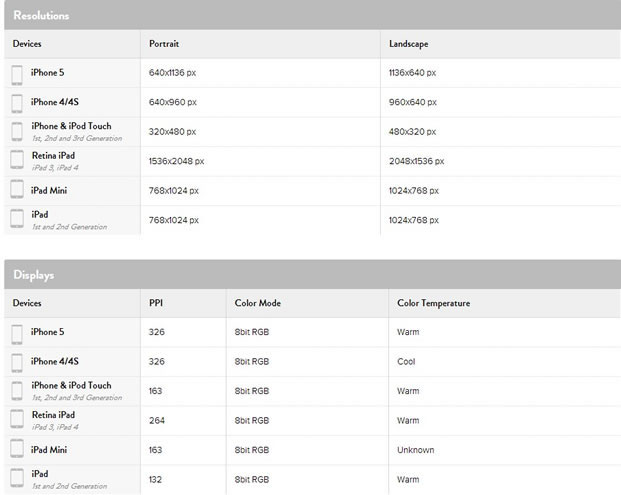Select iPhone & iPod Touch PPI value 163
Viewport: 621px width, 495px height.
[x=156, y=391]
